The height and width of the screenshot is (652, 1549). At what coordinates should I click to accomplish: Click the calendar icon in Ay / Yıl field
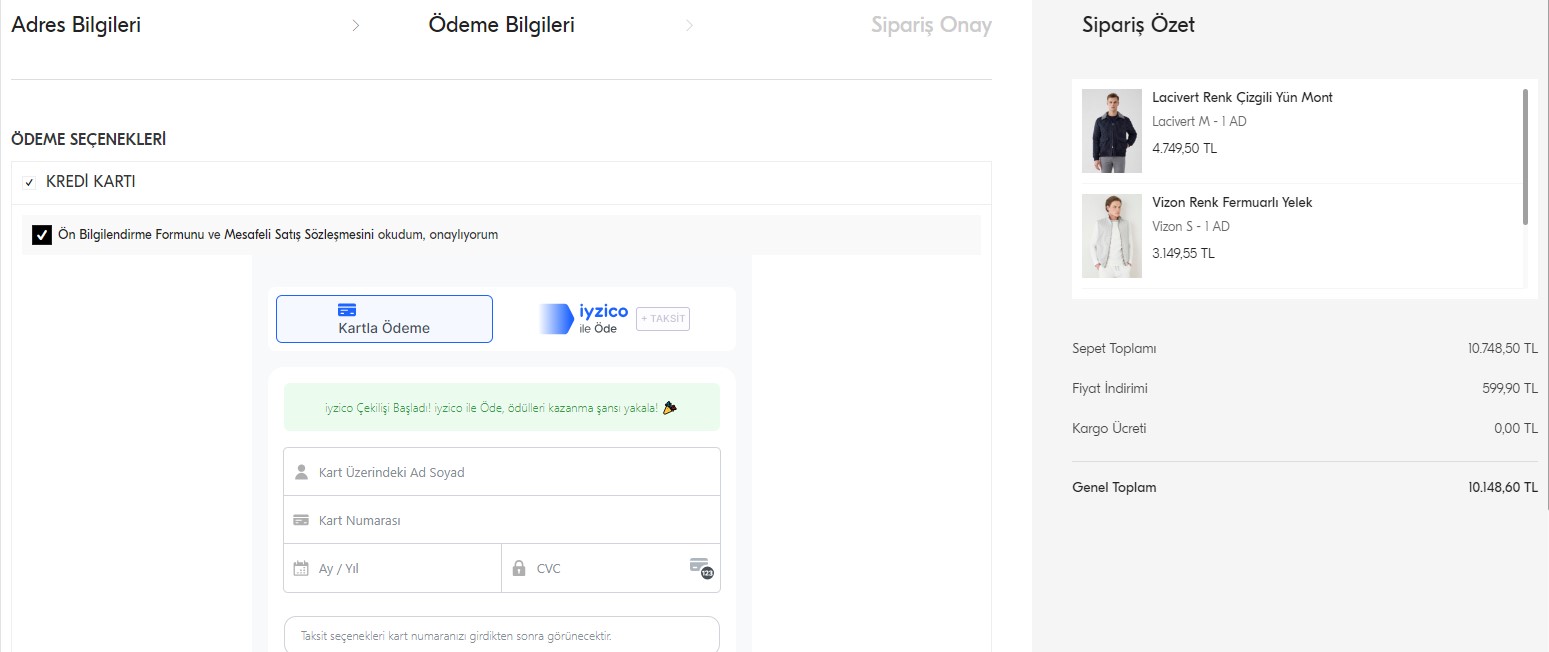click(x=300, y=569)
